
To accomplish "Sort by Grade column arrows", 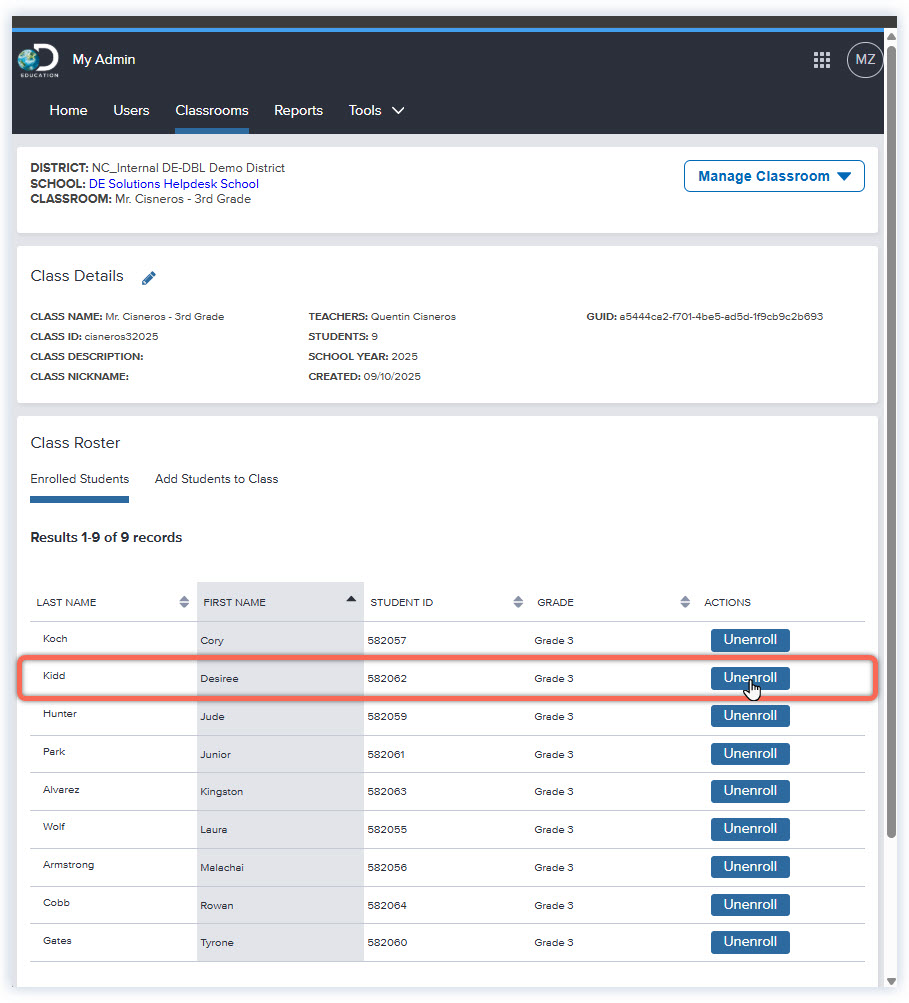I will pyautogui.click(x=685, y=602).
